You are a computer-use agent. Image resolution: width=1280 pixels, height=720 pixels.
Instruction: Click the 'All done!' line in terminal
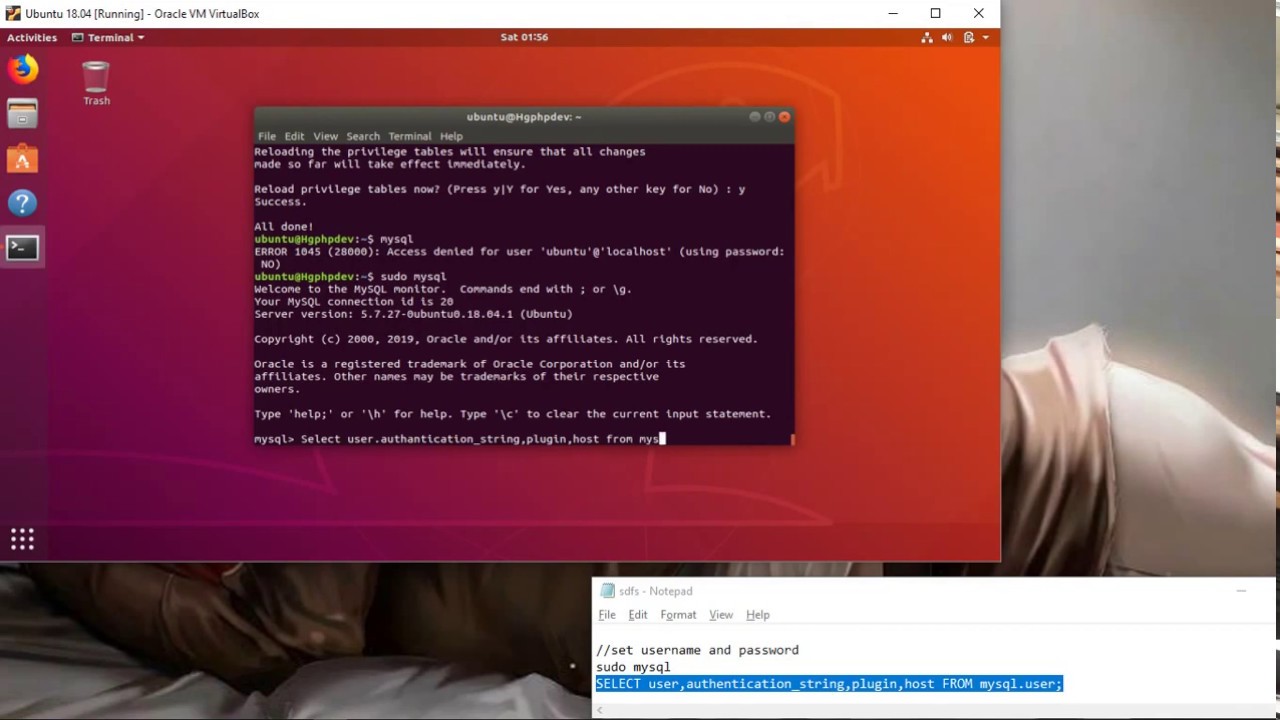coord(284,227)
